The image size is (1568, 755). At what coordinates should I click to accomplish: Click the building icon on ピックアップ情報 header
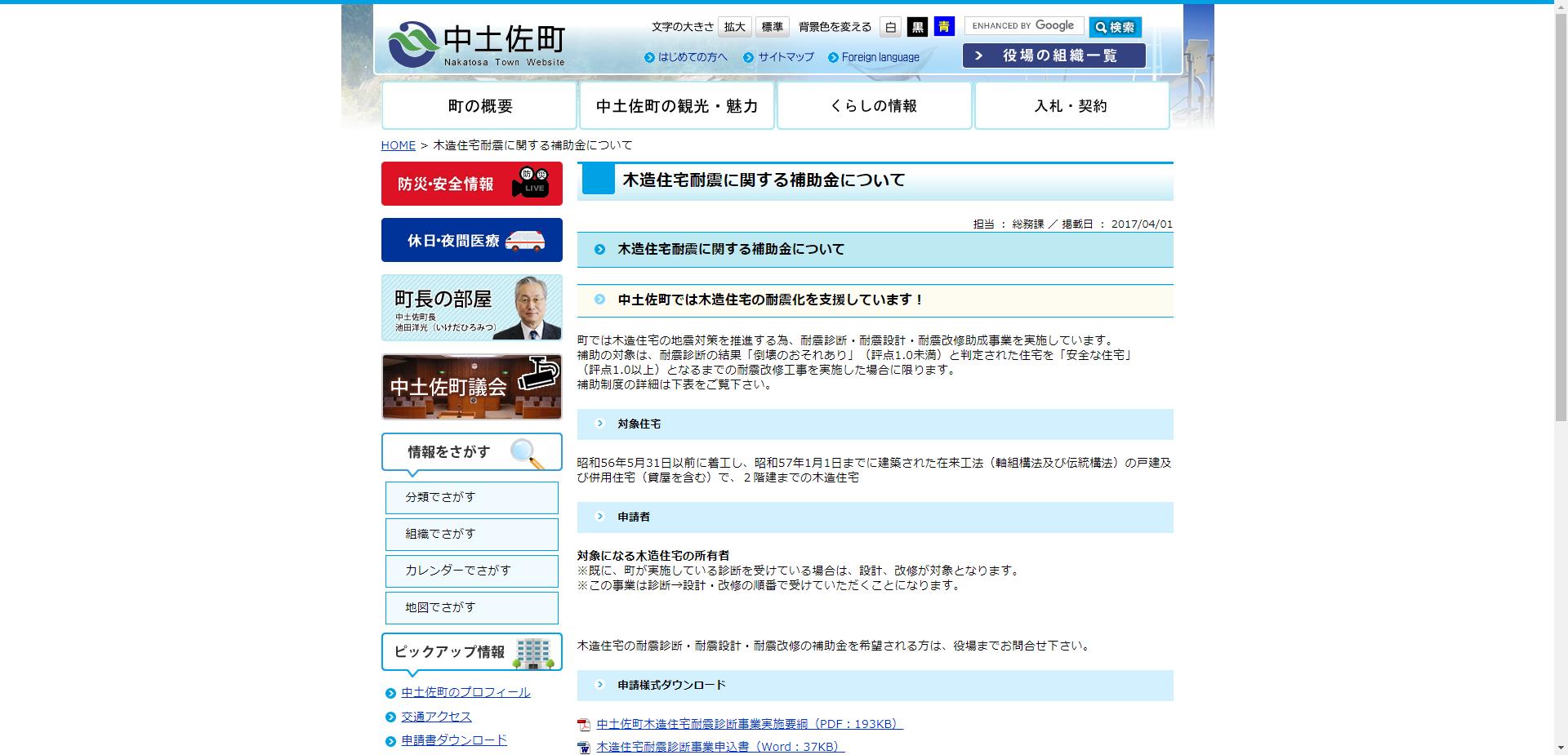point(532,651)
